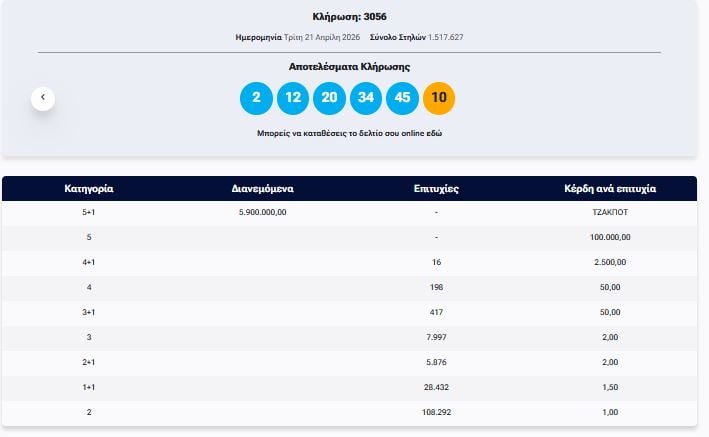Viewport: 709px width, 437px height.
Task: Select the 4+1 category row
Action: point(88,262)
